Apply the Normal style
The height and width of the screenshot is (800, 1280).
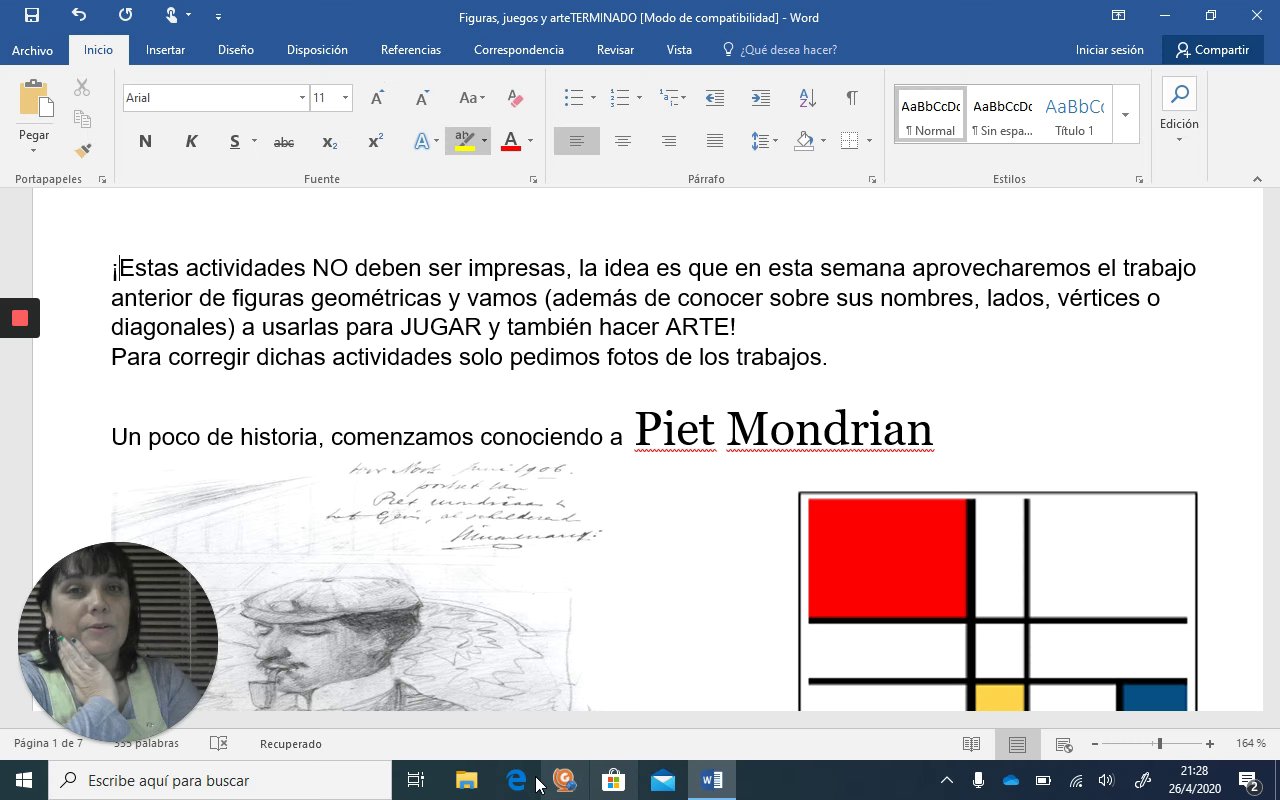[930, 114]
